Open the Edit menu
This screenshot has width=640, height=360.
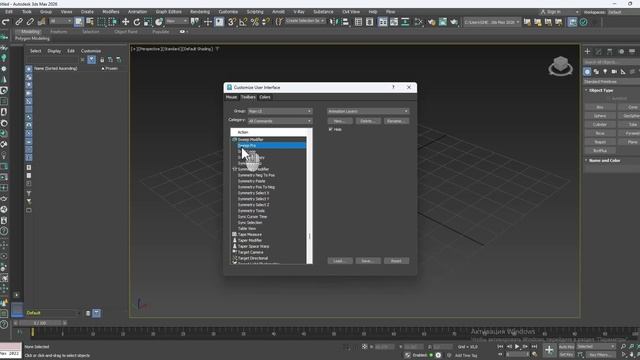9,12
